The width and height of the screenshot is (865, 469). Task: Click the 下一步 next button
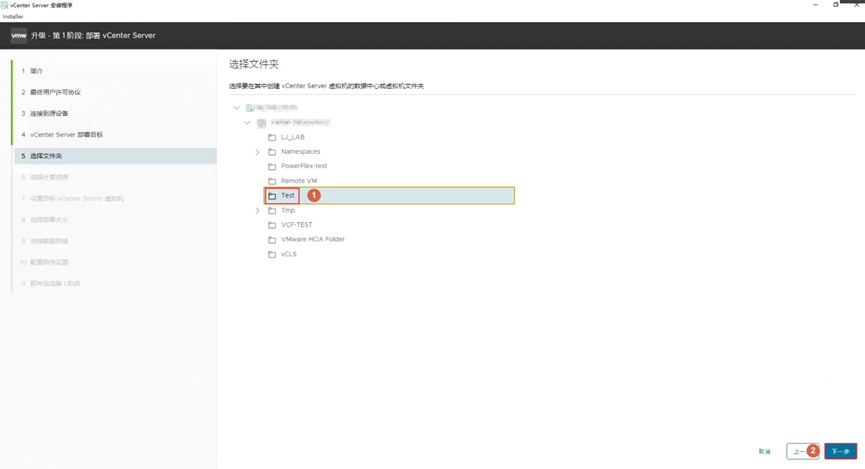(x=841, y=451)
